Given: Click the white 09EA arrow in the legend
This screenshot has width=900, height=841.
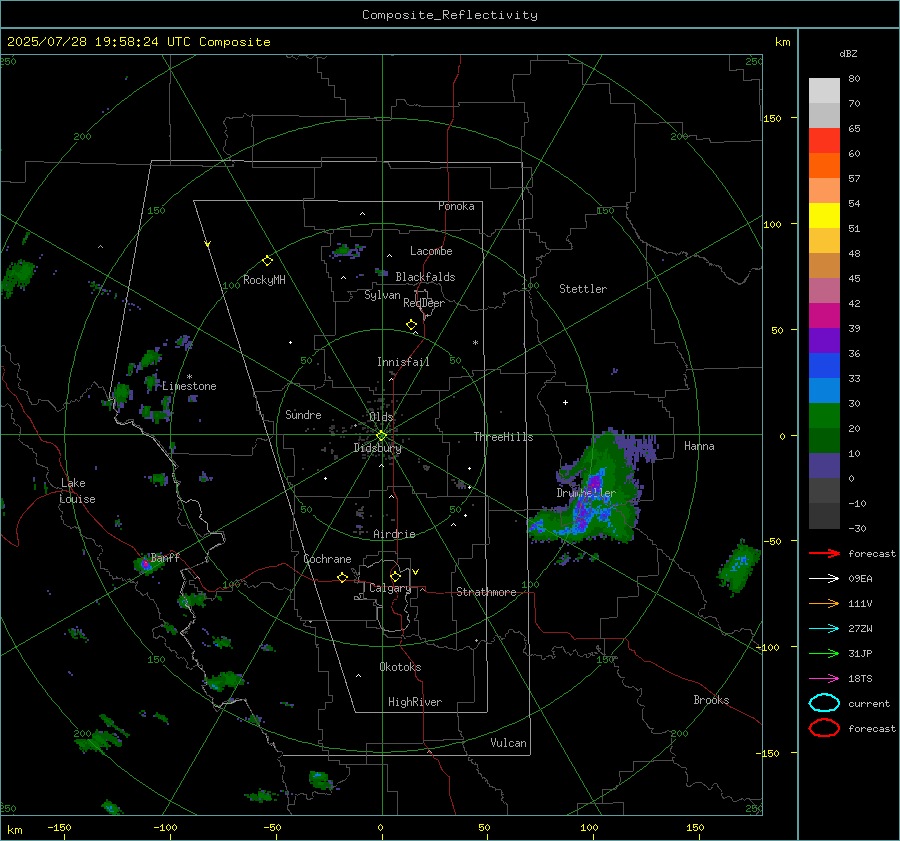Looking at the screenshot, I should 824,579.
